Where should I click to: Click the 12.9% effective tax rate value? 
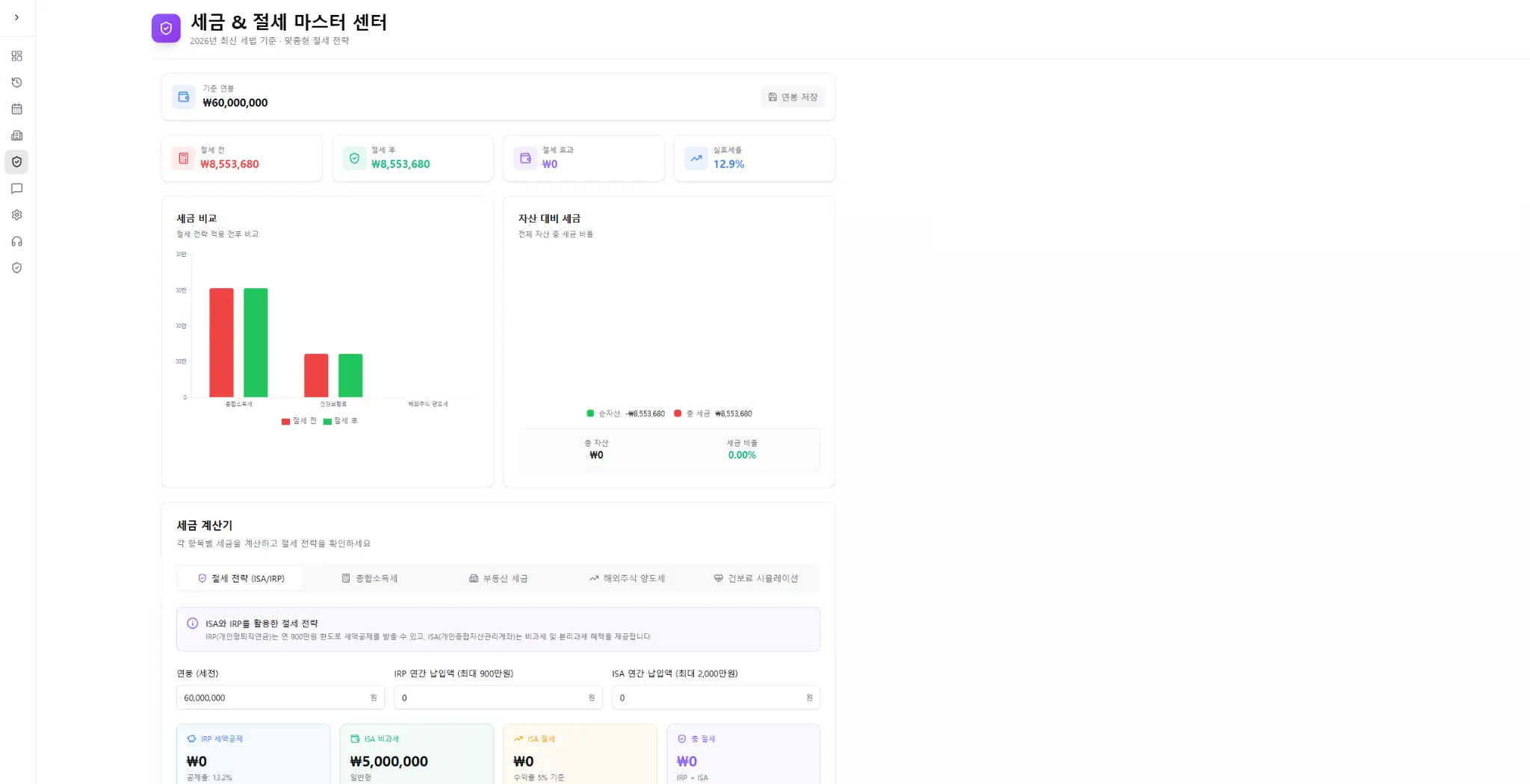click(728, 164)
